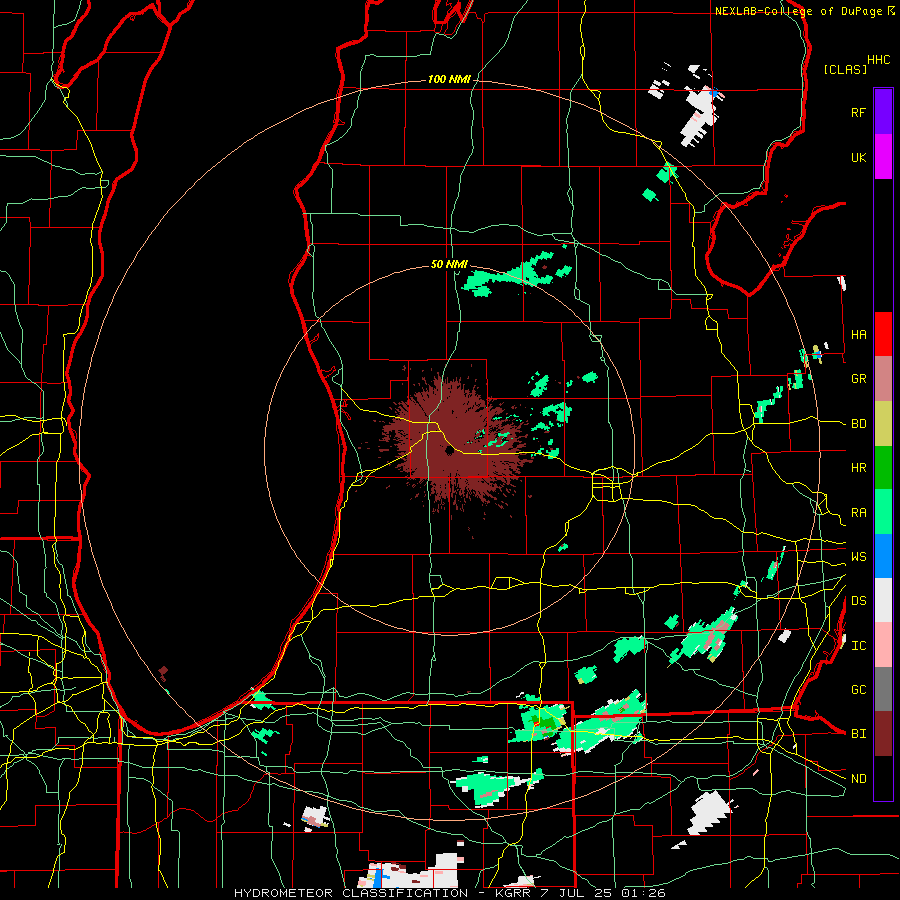Click the HA legend label

858,334
